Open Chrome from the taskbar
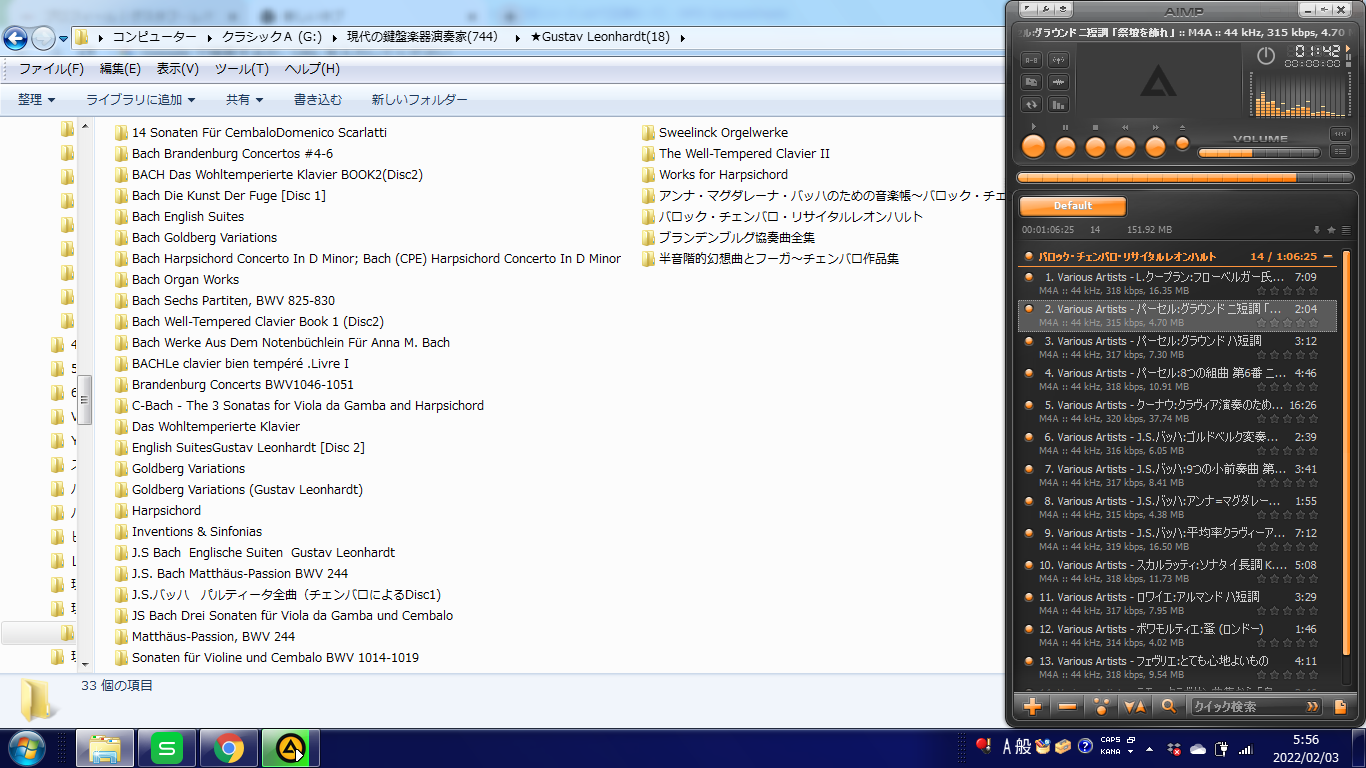The image size is (1366, 768). click(229, 748)
